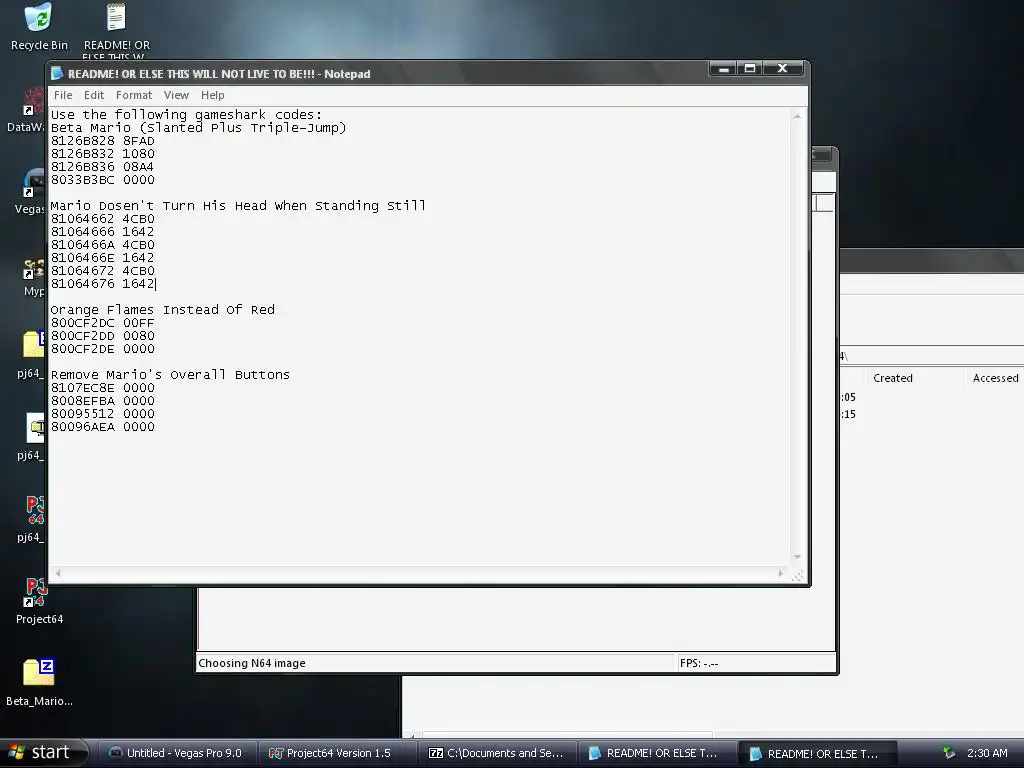Viewport: 1024px width, 768px height.
Task: Click the 'Use the following gameshark codes:' line
Action: pyautogui.click(x=186, y=115)
